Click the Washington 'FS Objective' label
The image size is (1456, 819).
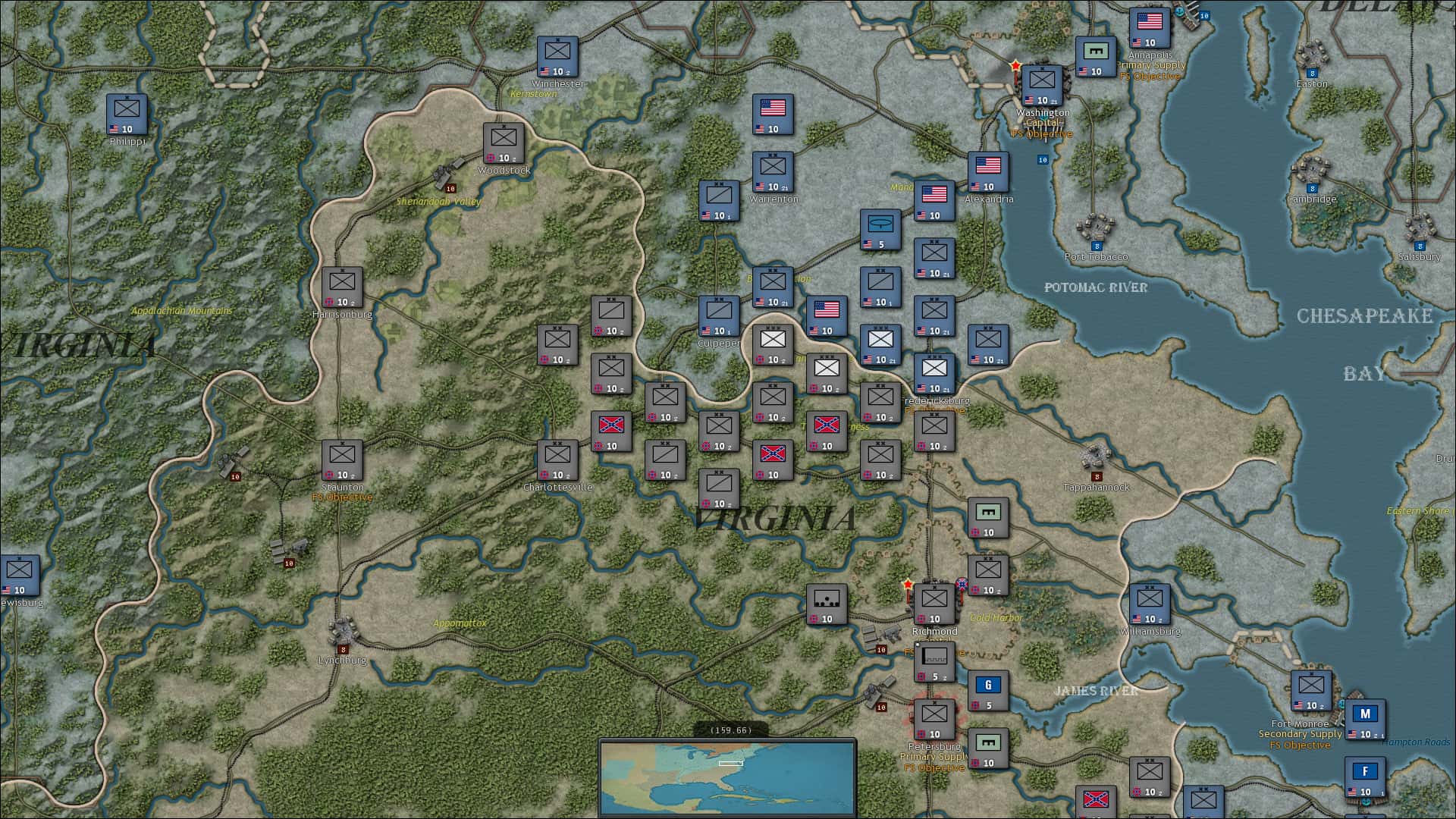click(x=1043, y=133)
